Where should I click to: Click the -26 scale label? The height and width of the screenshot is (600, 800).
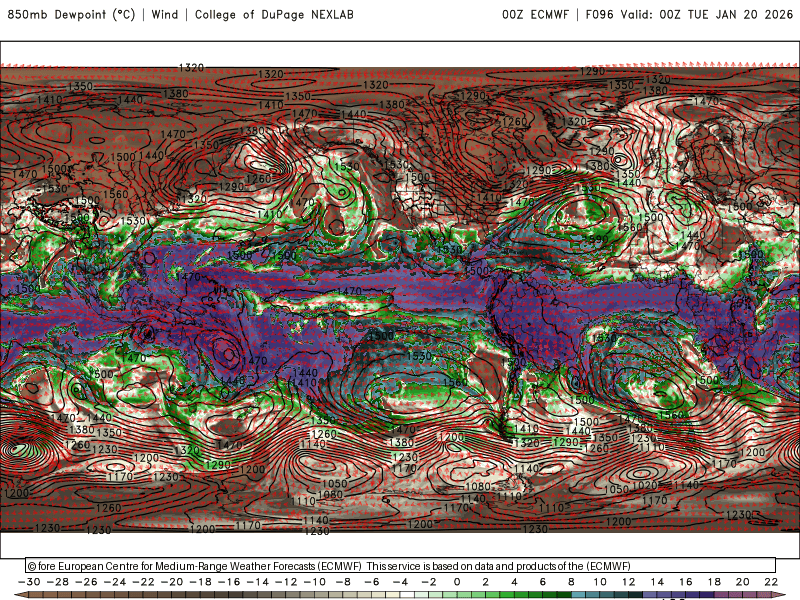tap(86, 582)
